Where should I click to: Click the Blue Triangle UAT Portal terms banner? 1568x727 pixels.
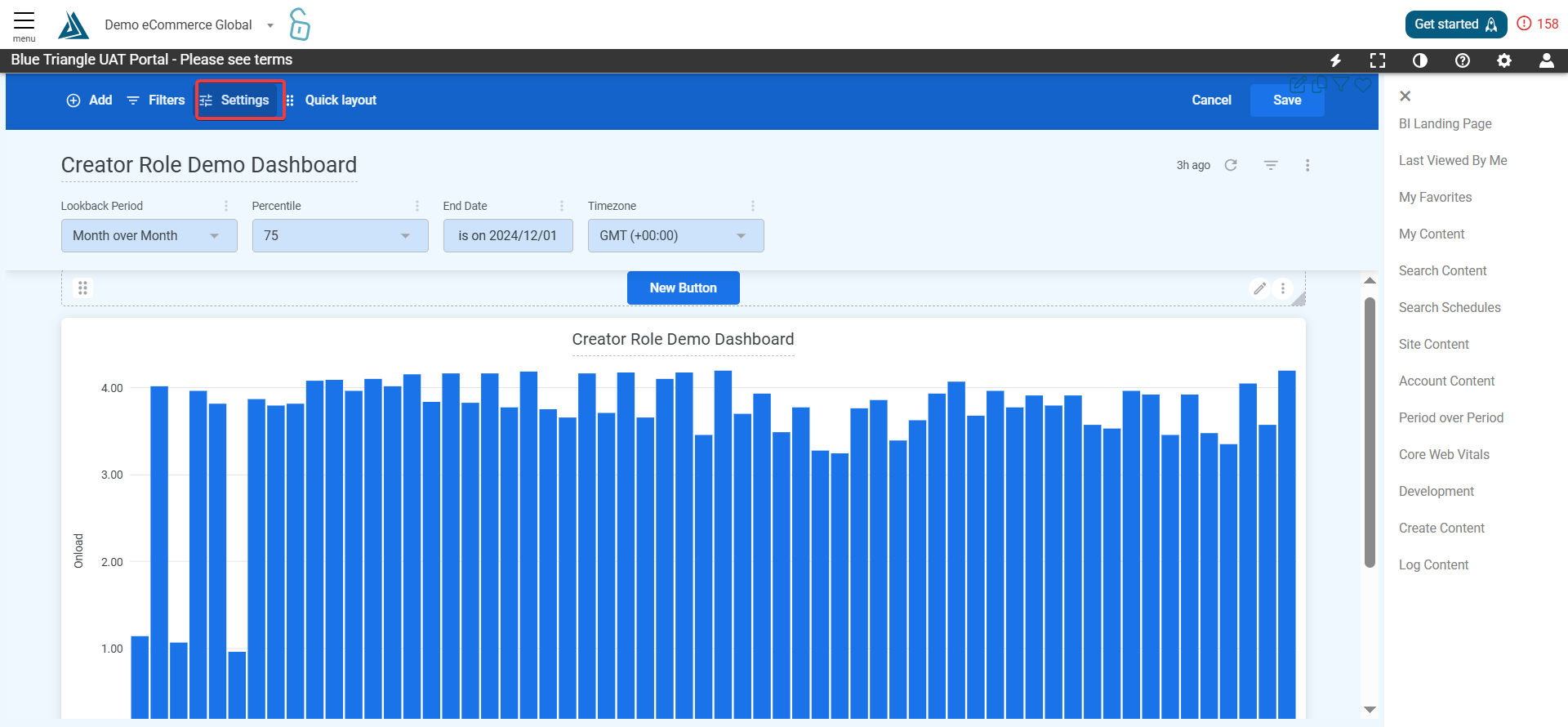pyautogui.click(x=151, y=60)
